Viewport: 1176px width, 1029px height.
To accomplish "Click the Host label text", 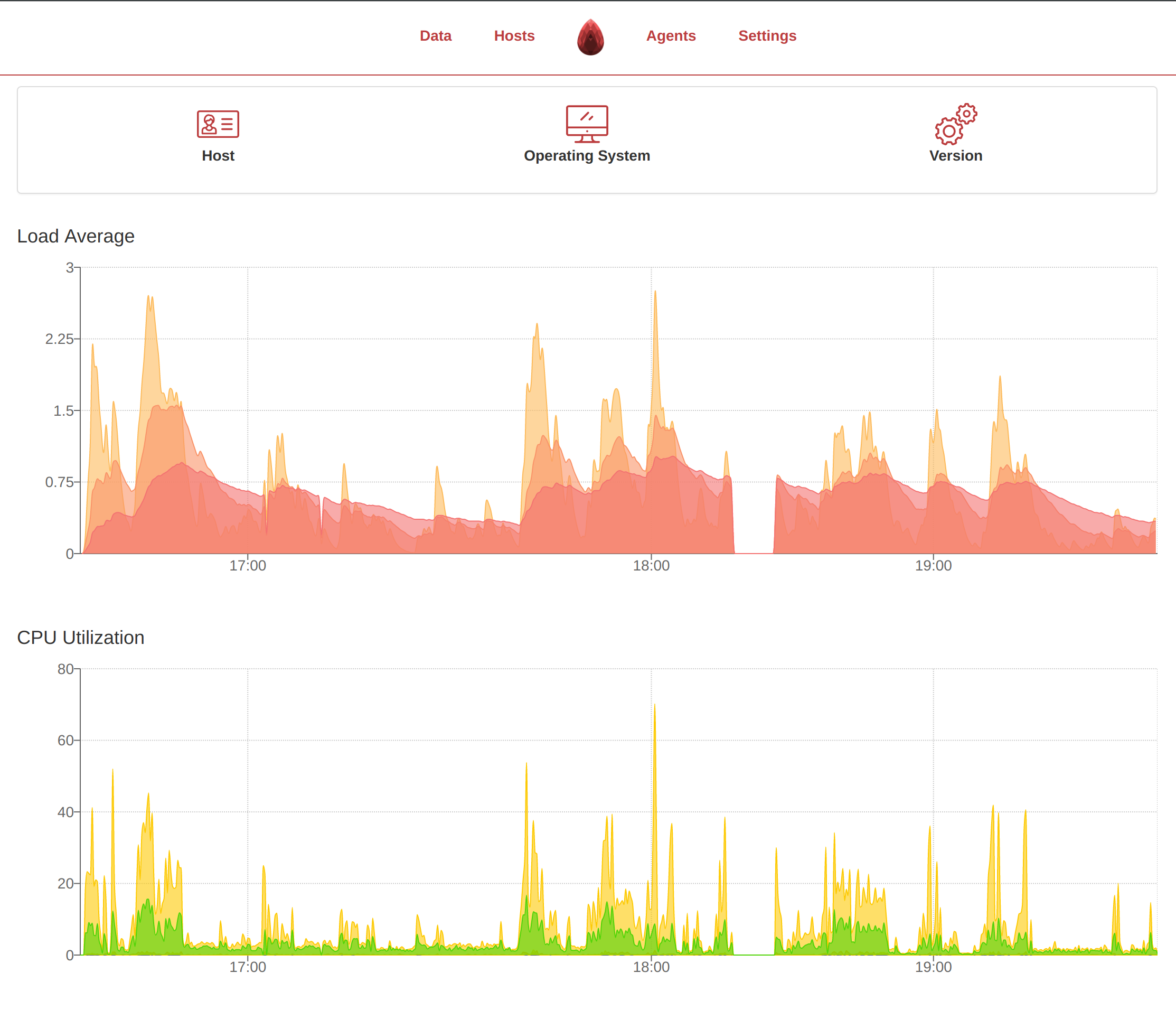I will 218,156.
